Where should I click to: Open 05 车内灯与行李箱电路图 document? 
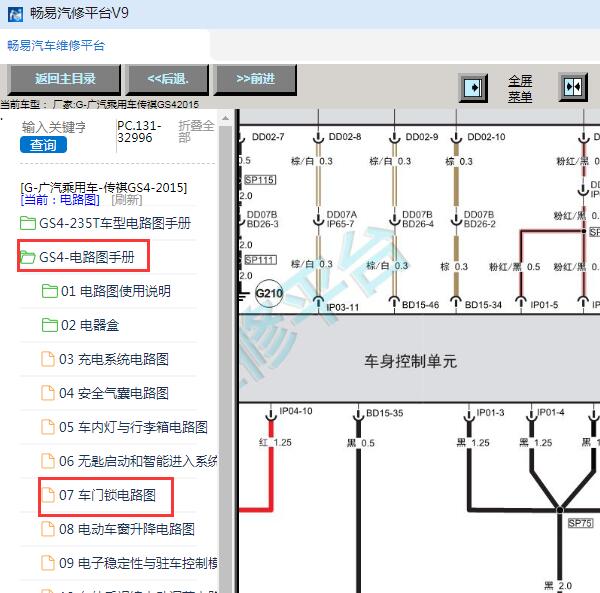coord(133,427)
